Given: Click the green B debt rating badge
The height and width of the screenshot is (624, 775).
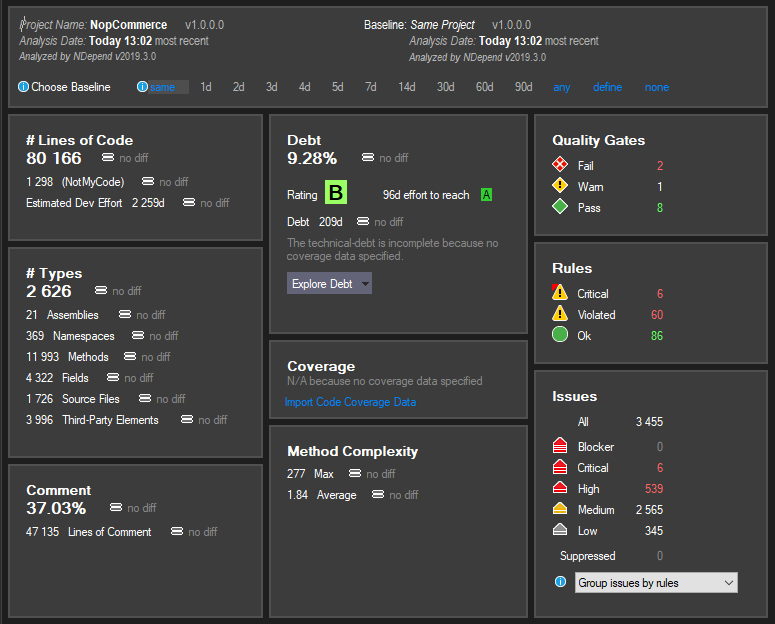Looking at the screenshot, I should tap(336, 192).
